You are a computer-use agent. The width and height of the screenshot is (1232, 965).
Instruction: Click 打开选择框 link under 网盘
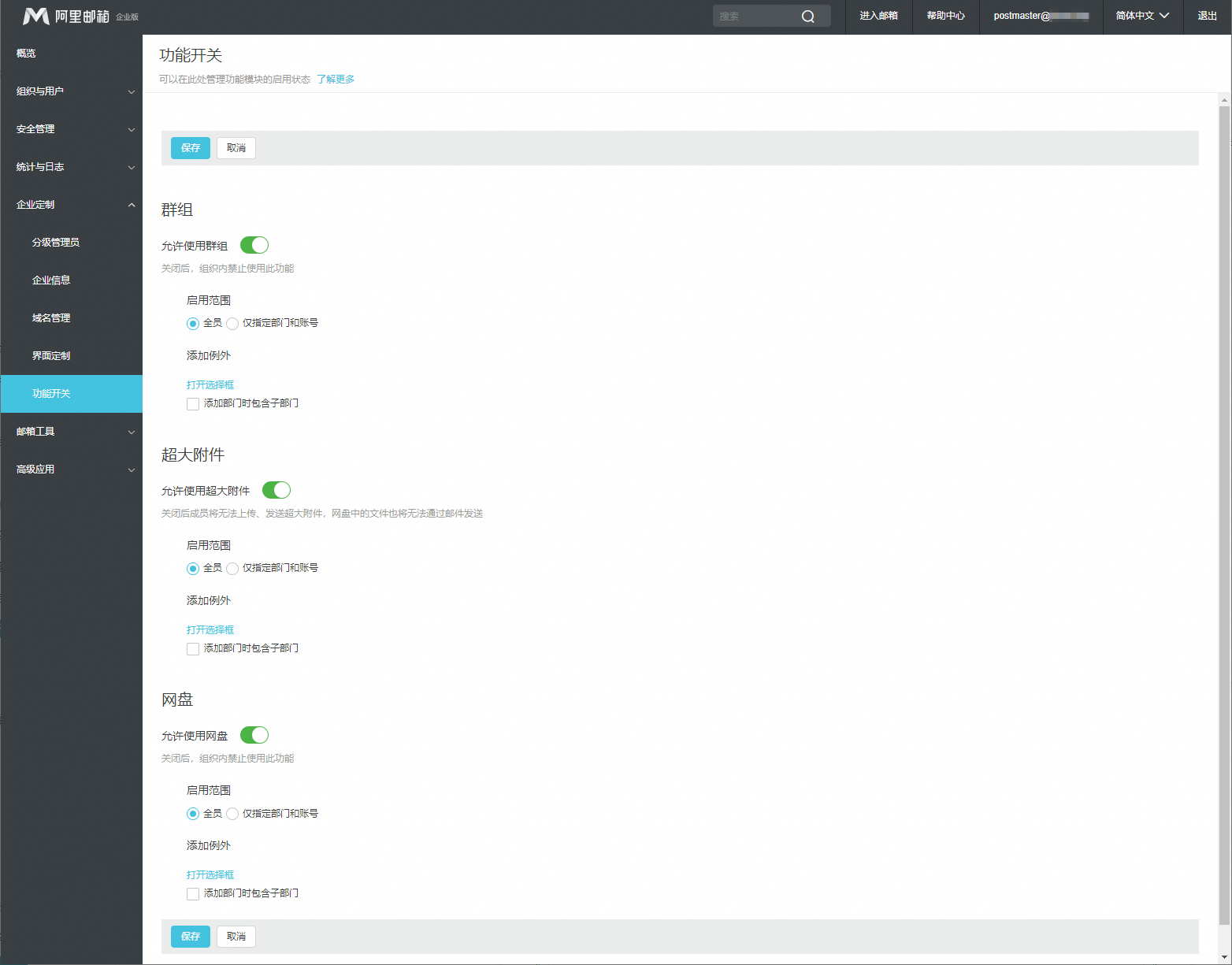210,875
